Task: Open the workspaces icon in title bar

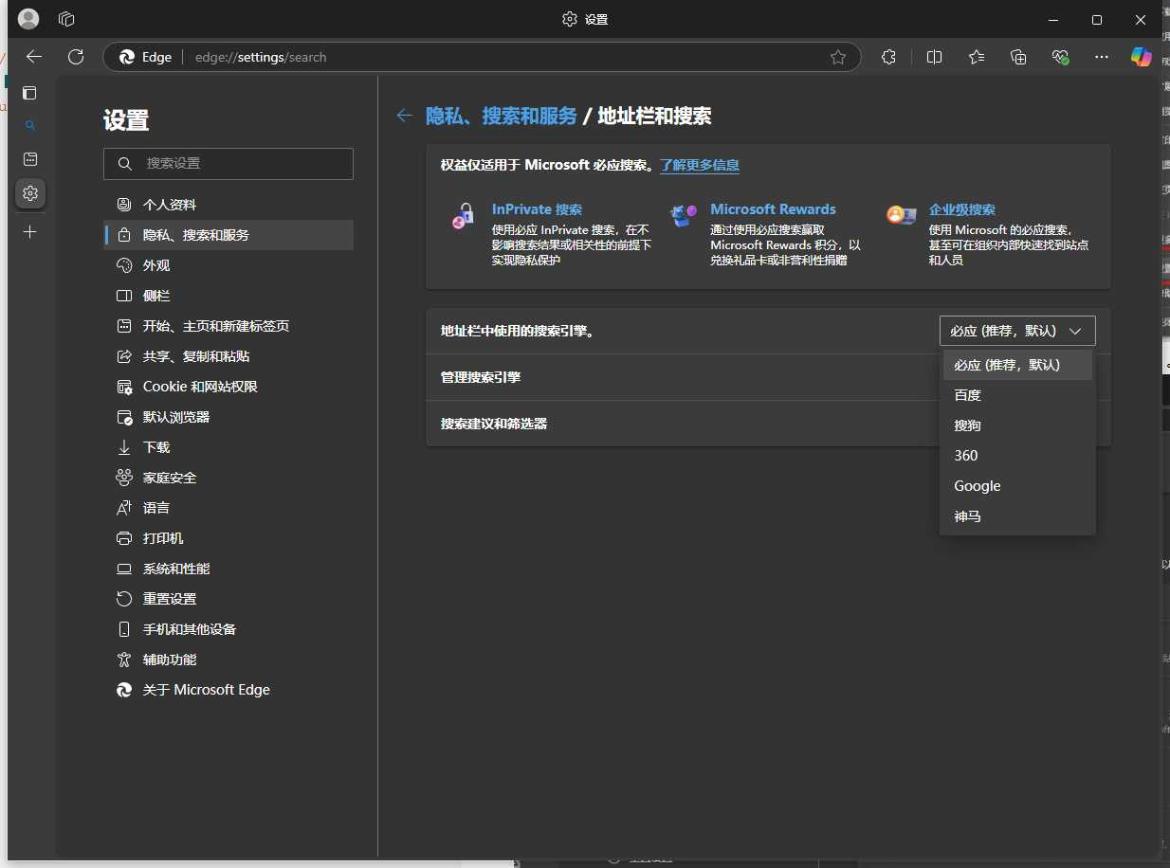Action: point(66,19)
